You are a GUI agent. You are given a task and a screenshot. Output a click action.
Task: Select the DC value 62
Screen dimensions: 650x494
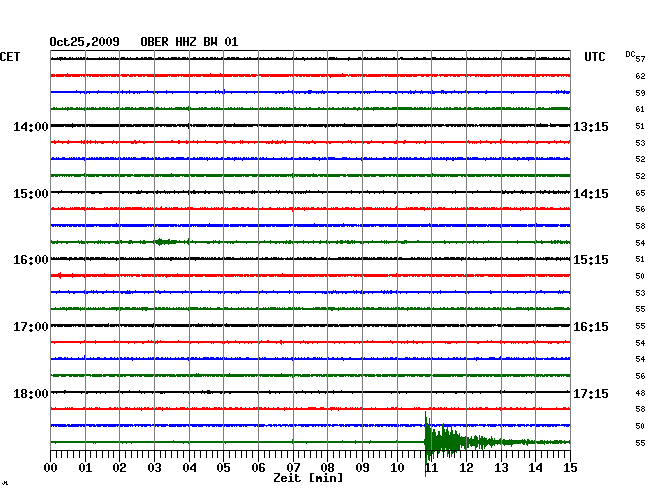[640, 76]
